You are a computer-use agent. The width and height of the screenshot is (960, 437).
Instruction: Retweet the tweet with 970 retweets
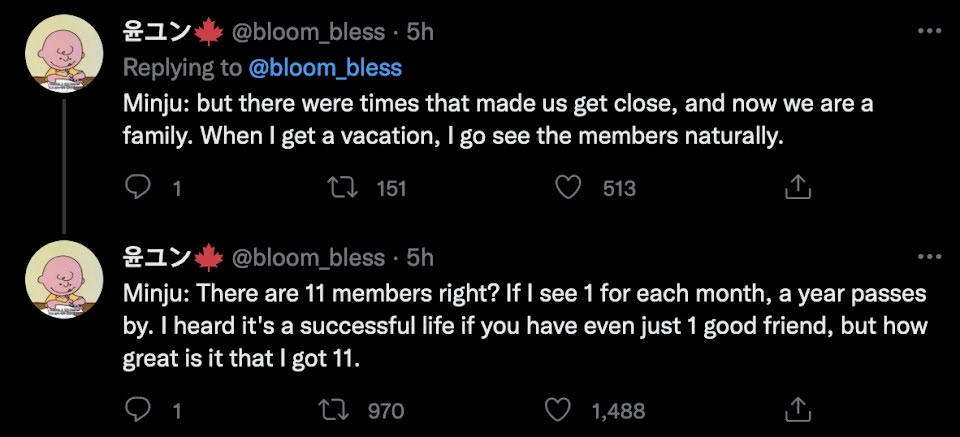click(x=351, y=410)
